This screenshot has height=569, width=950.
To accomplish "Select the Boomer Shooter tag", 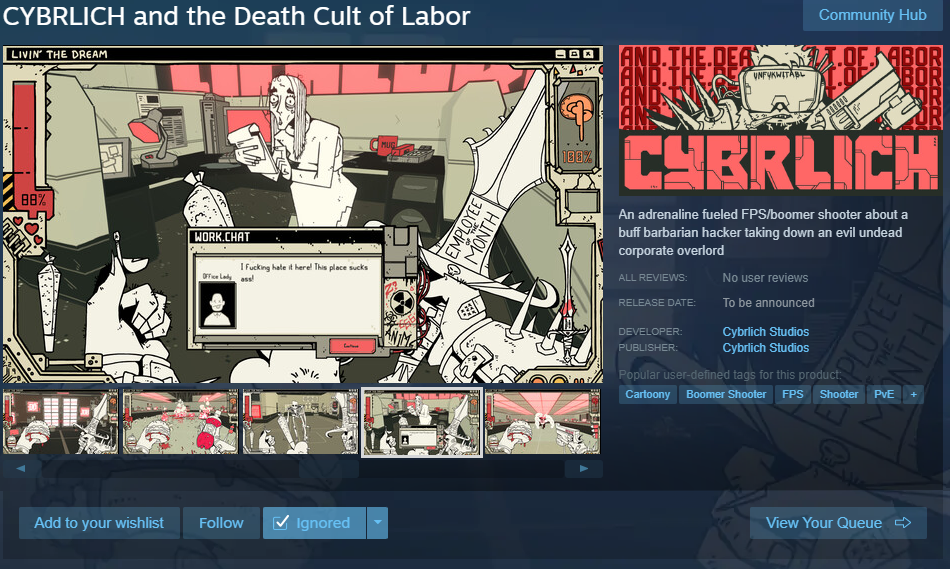I will click(726, 394).
